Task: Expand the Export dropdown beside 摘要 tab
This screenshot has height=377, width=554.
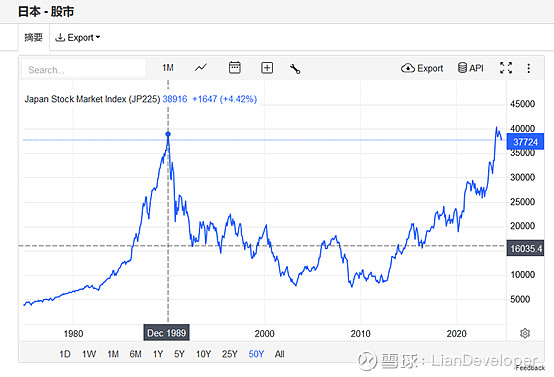Action: (78, 37)
